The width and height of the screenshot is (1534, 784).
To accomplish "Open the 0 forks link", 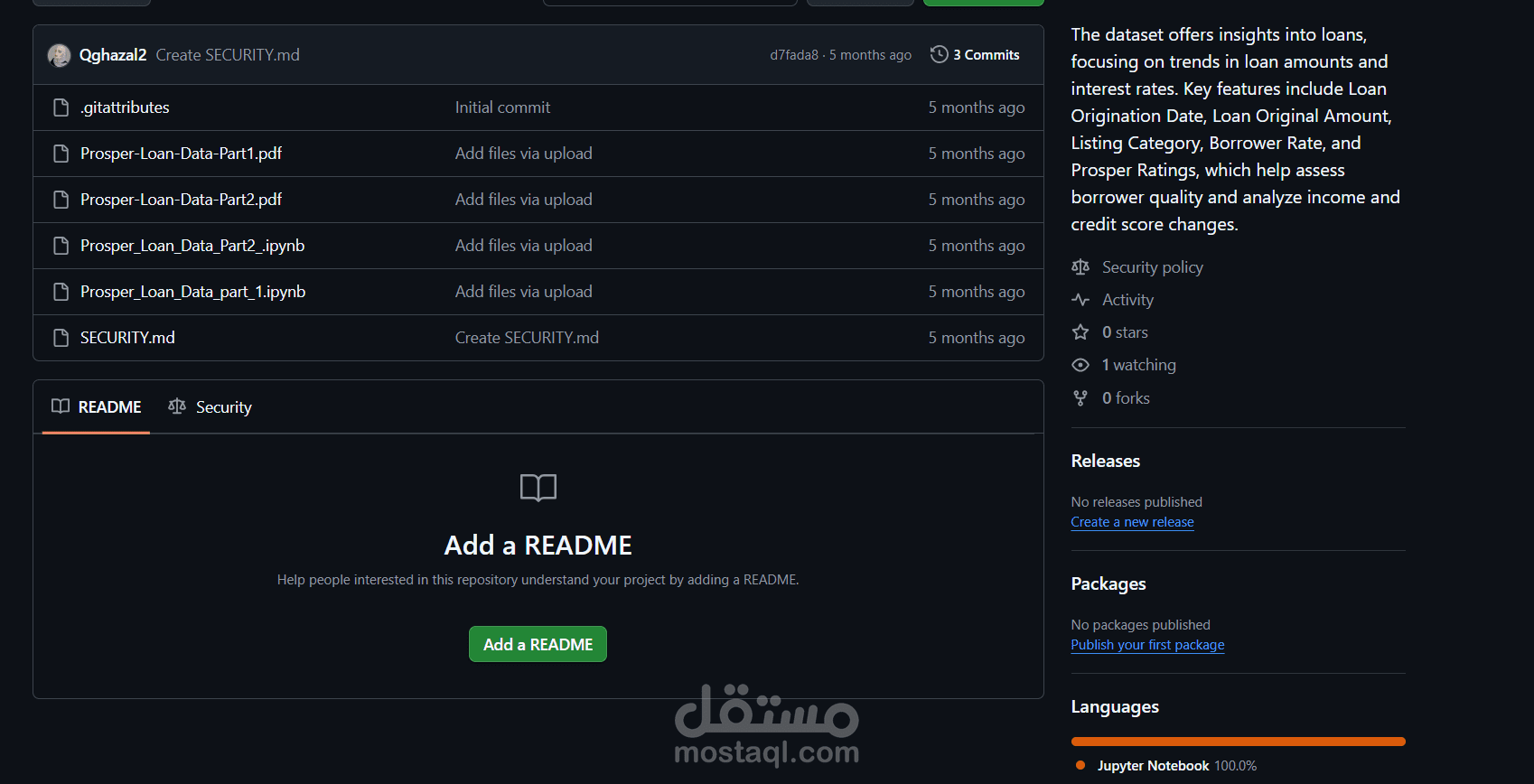I will (1126, 398).
